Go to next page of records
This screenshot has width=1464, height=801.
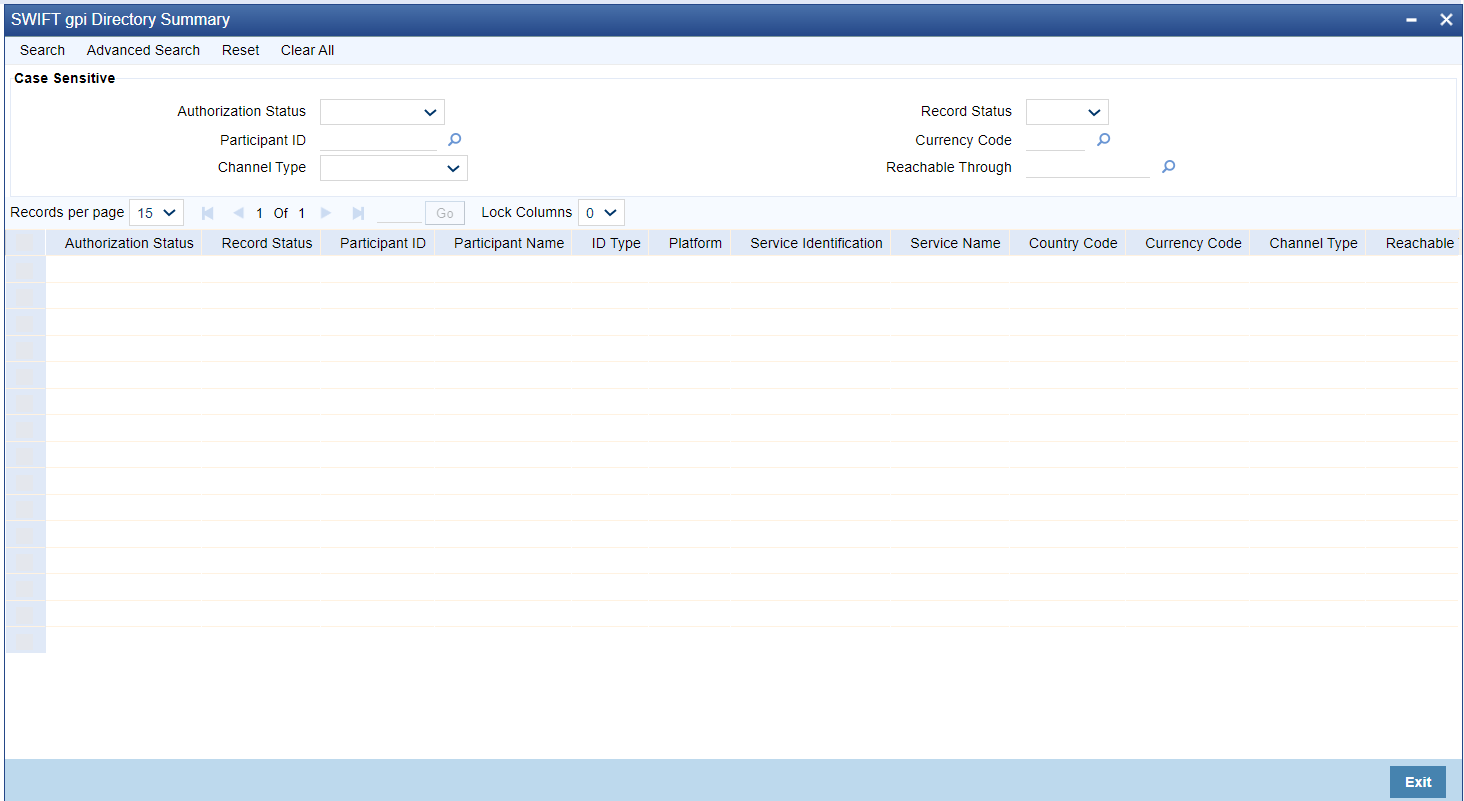coord(326,213)
